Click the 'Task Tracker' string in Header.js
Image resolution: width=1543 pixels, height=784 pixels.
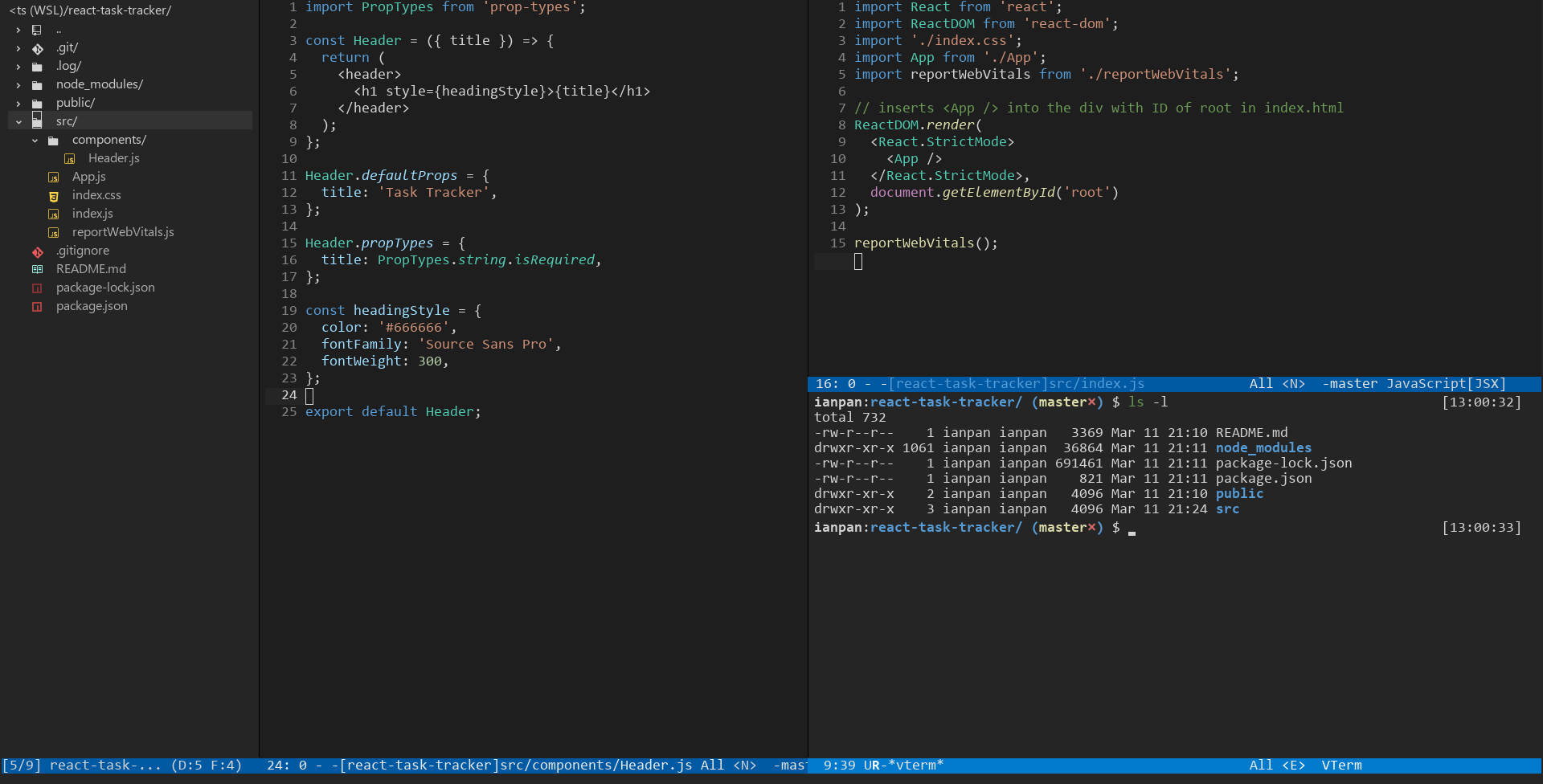click(x=433, y=193)
